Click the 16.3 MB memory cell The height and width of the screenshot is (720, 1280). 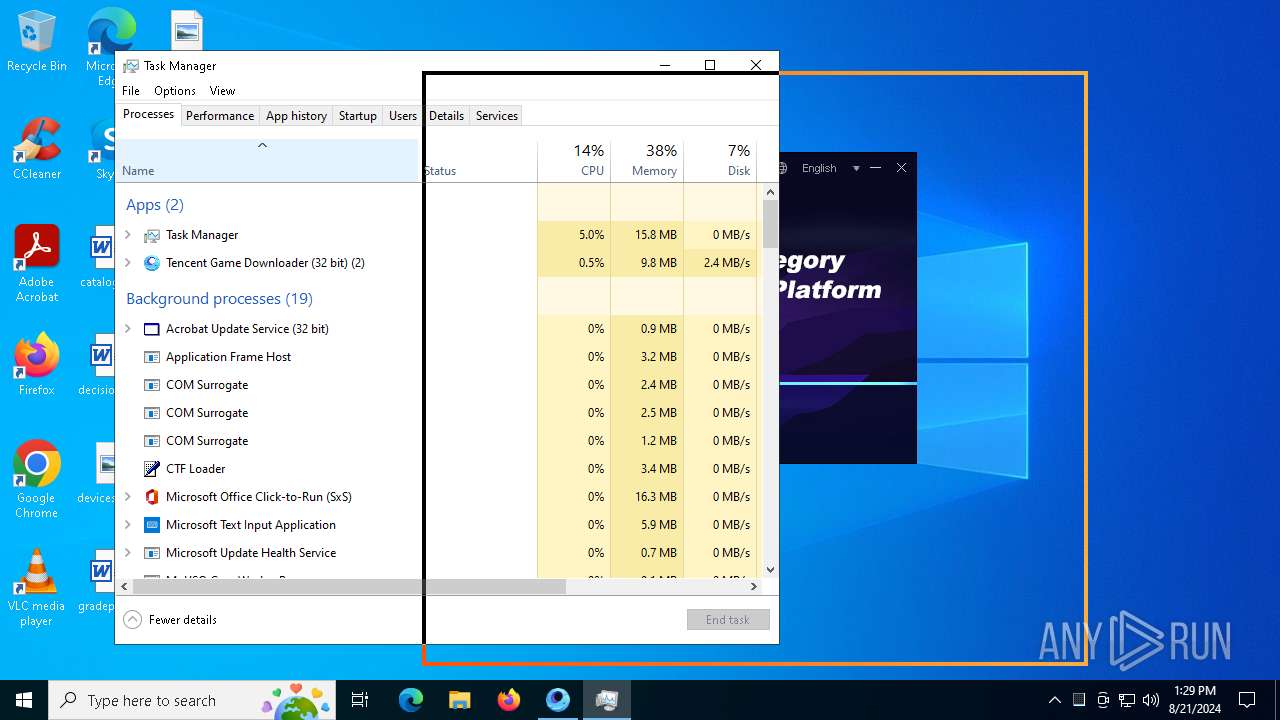[x=647, y=497]
